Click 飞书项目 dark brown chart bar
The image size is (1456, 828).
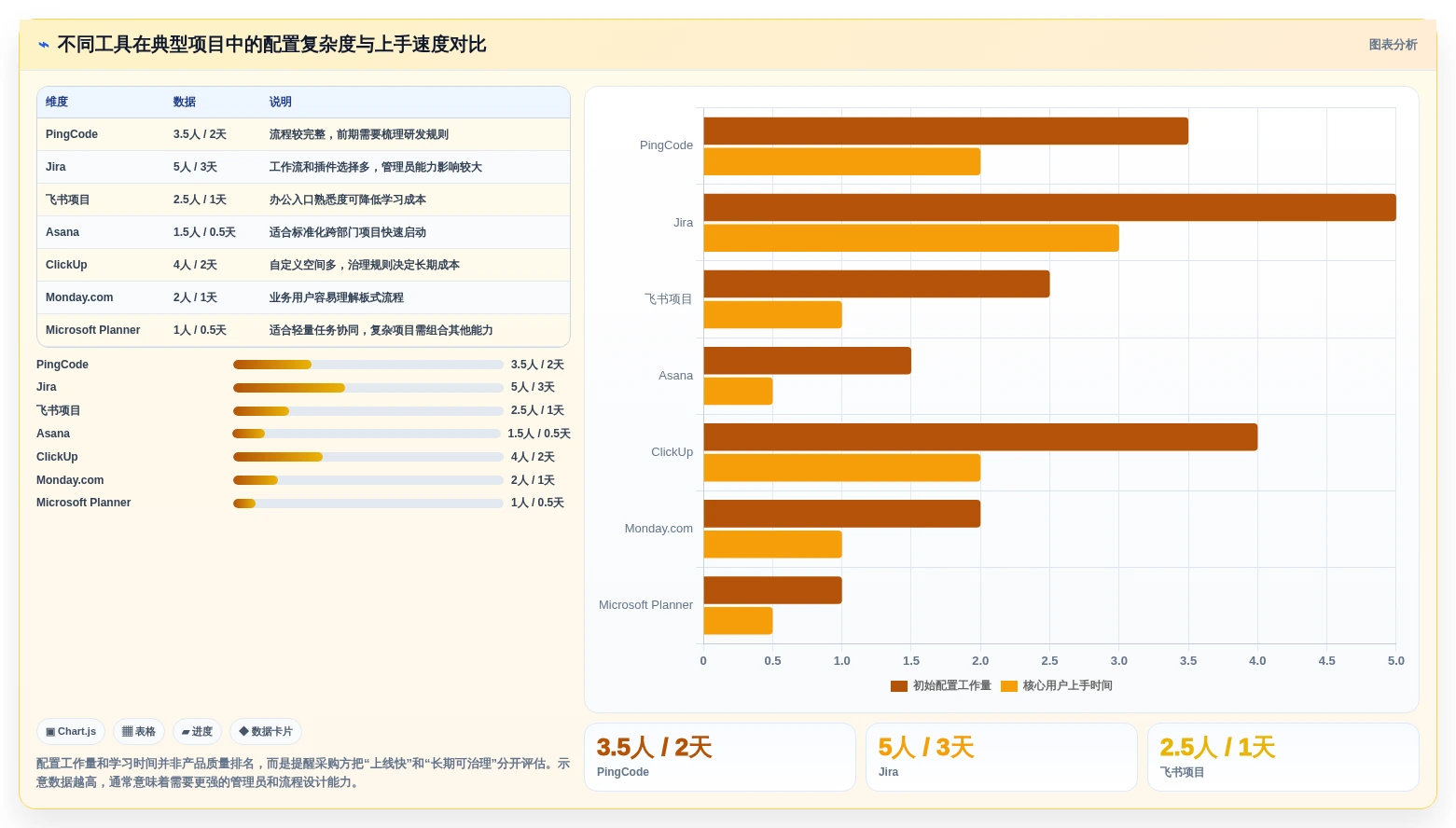pyautogui.click(x=877, y=284)
